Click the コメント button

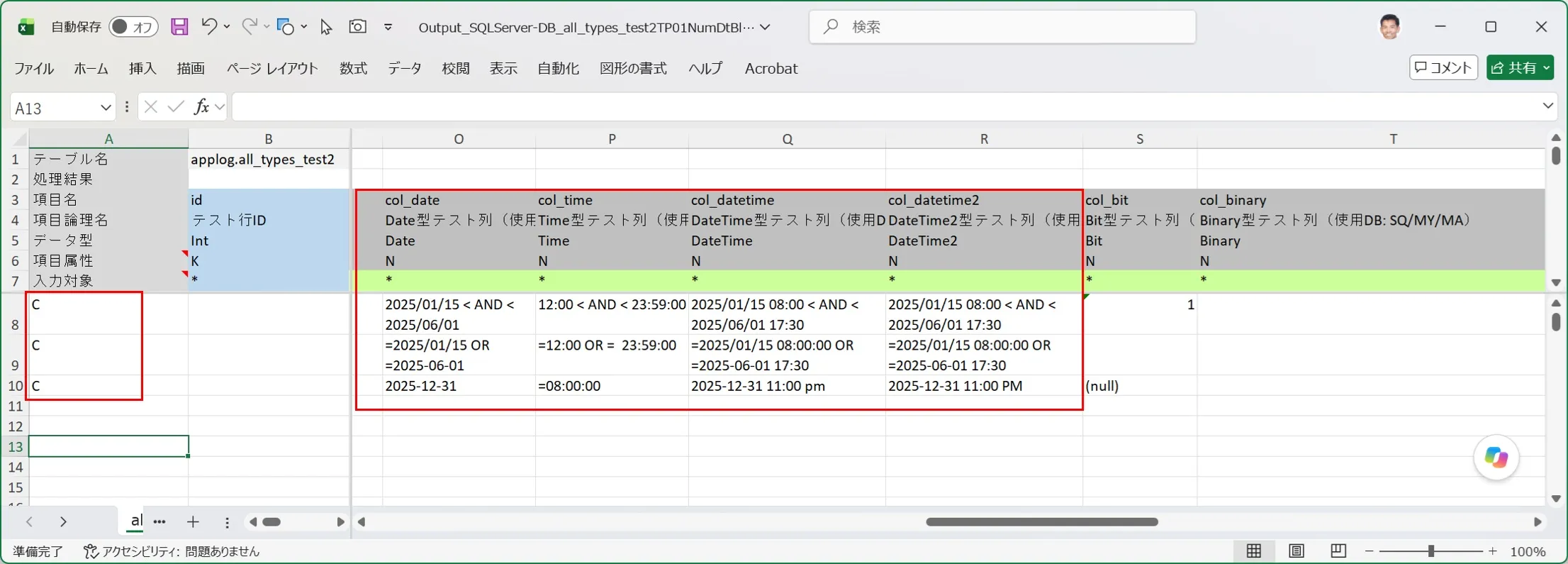pyautogui.click(x=1443, y=67)
